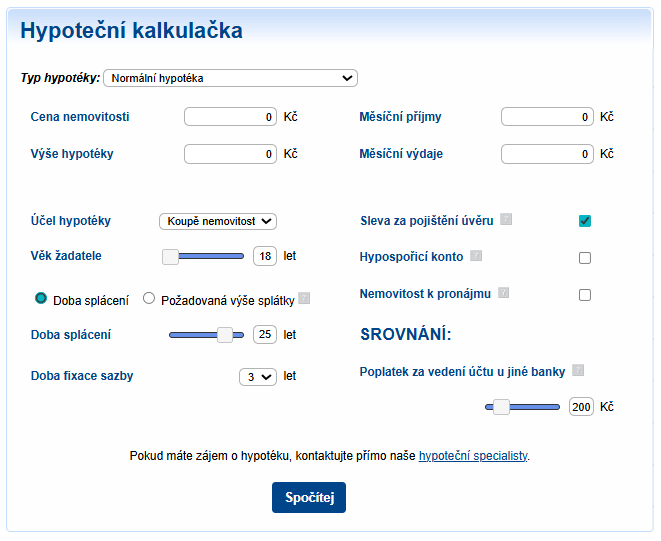The image size is (661, 541).
Task: Focus the Měsíční příjmy input field
Action: pyautogui.click(x=547, y=117)
